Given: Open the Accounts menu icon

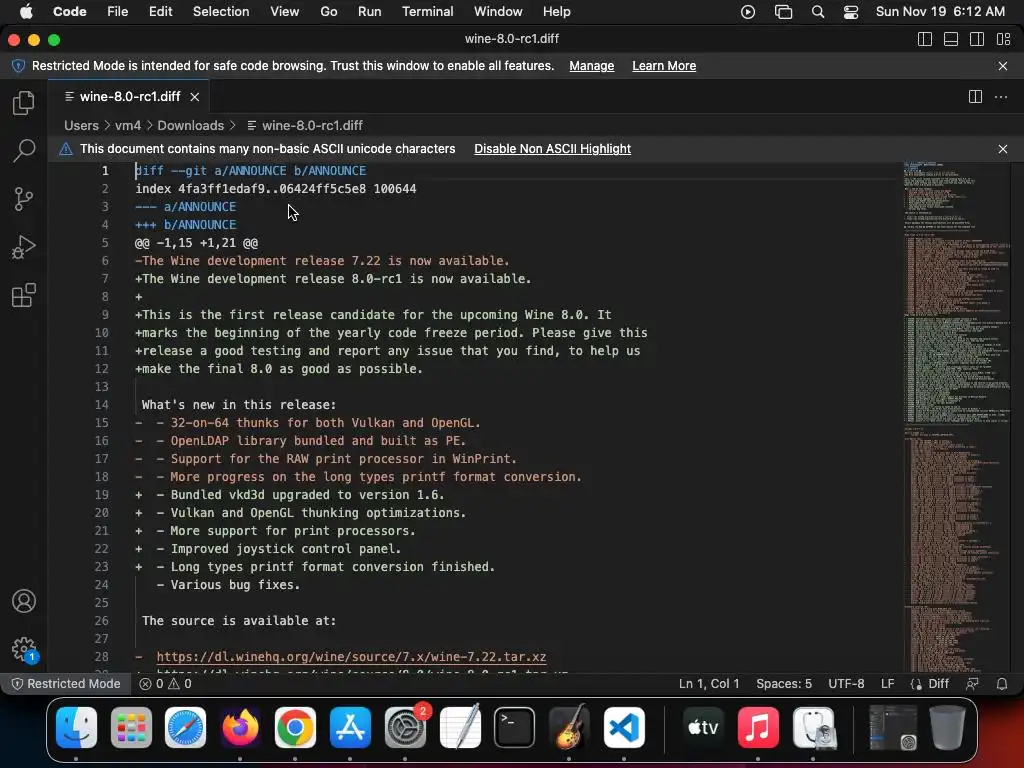Looking at the screenshot, I should pos(24,601).
